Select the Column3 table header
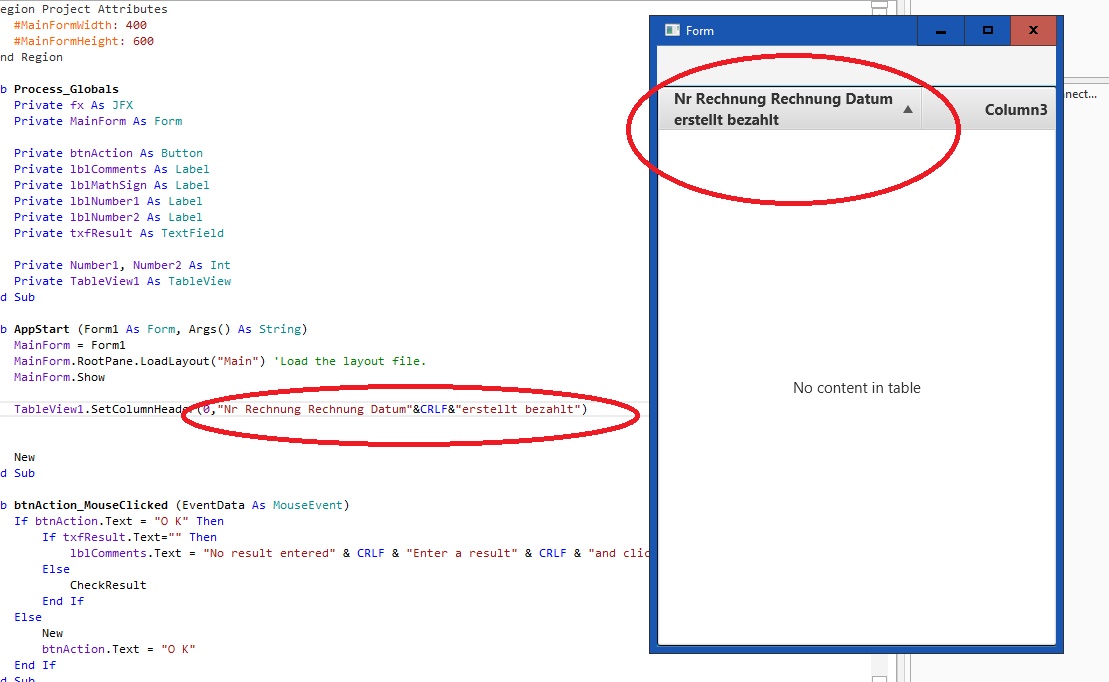Image resolution: width=1109 pixels, height=682 pixels. click(x=1016, y=110)
